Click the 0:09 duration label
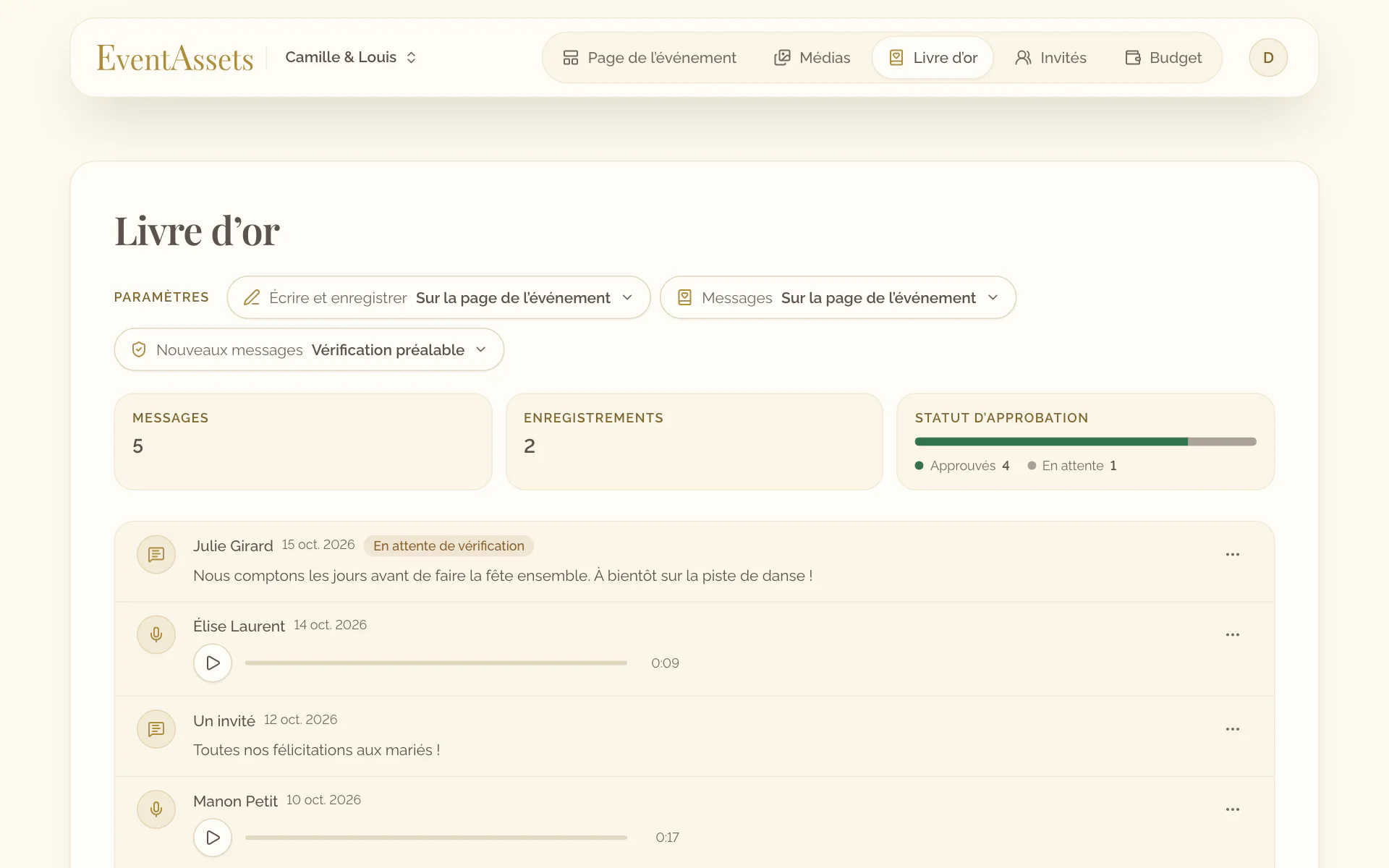Screen dimensions: 1389x868 (x=665, y=663)
